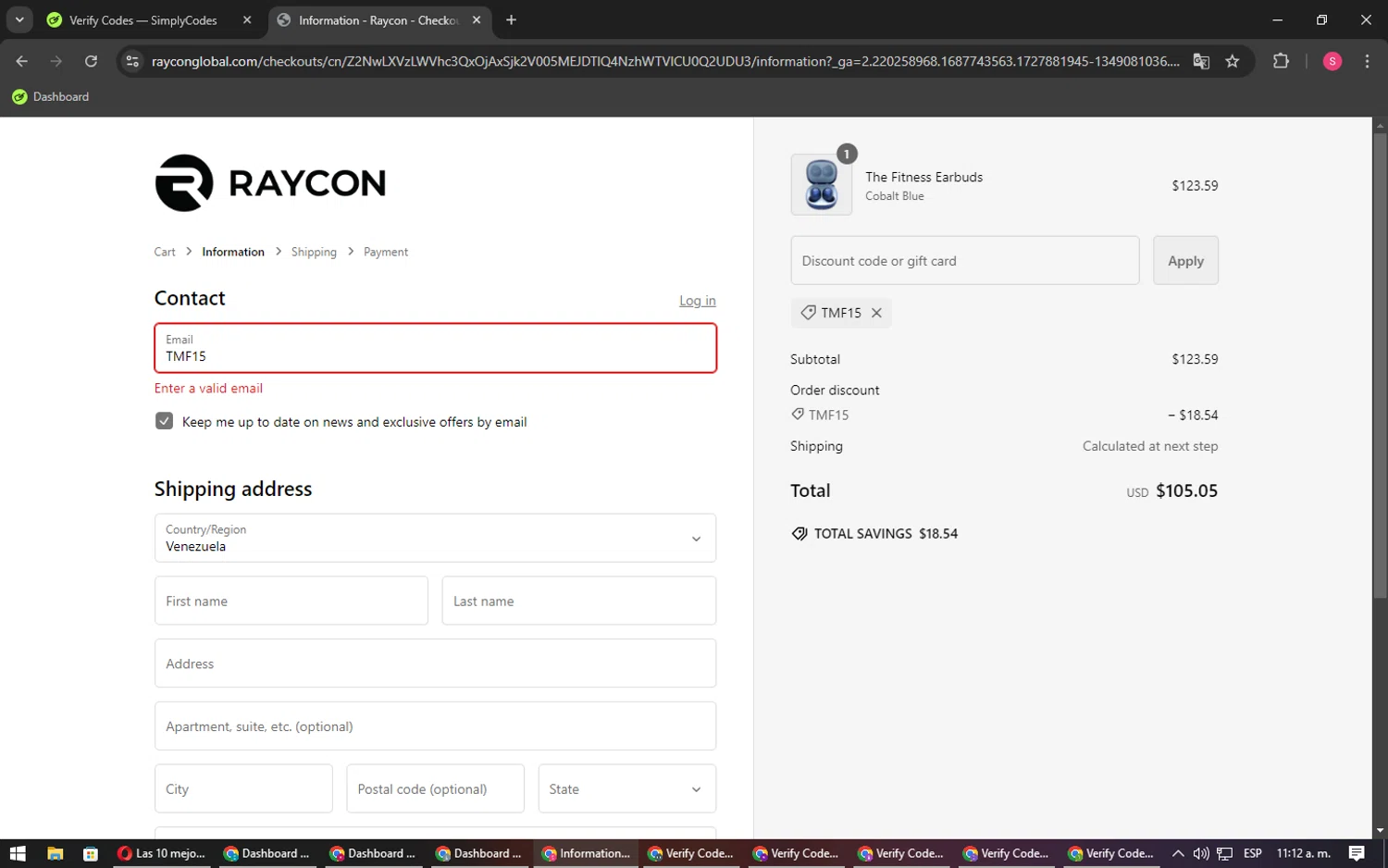Click the volume speaker tray icon
The image size is (1388, 868).
[1201, 853]
